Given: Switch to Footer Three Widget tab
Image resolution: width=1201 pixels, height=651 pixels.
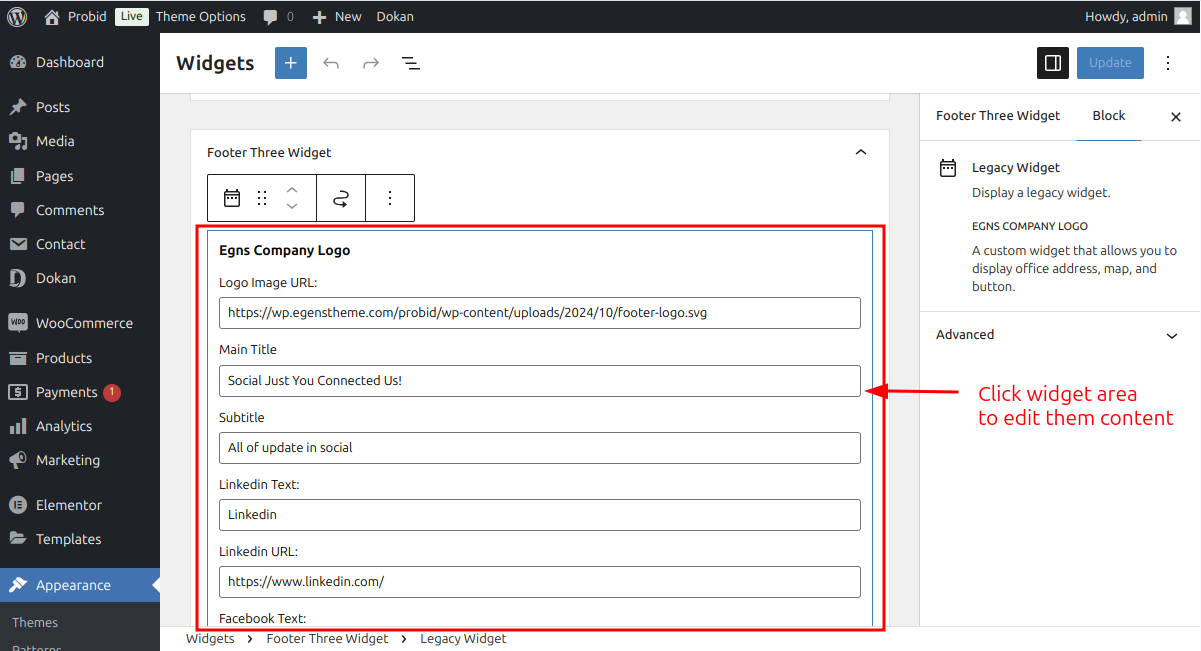Looking at the screenshot, I should click(998, 116).
